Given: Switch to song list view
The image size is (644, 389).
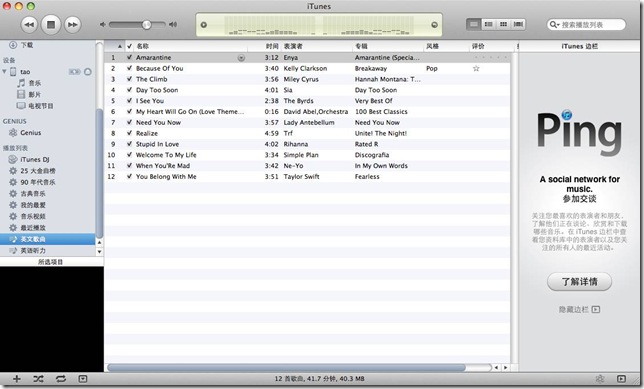Looking at the screenshot, I should (474, 24).
